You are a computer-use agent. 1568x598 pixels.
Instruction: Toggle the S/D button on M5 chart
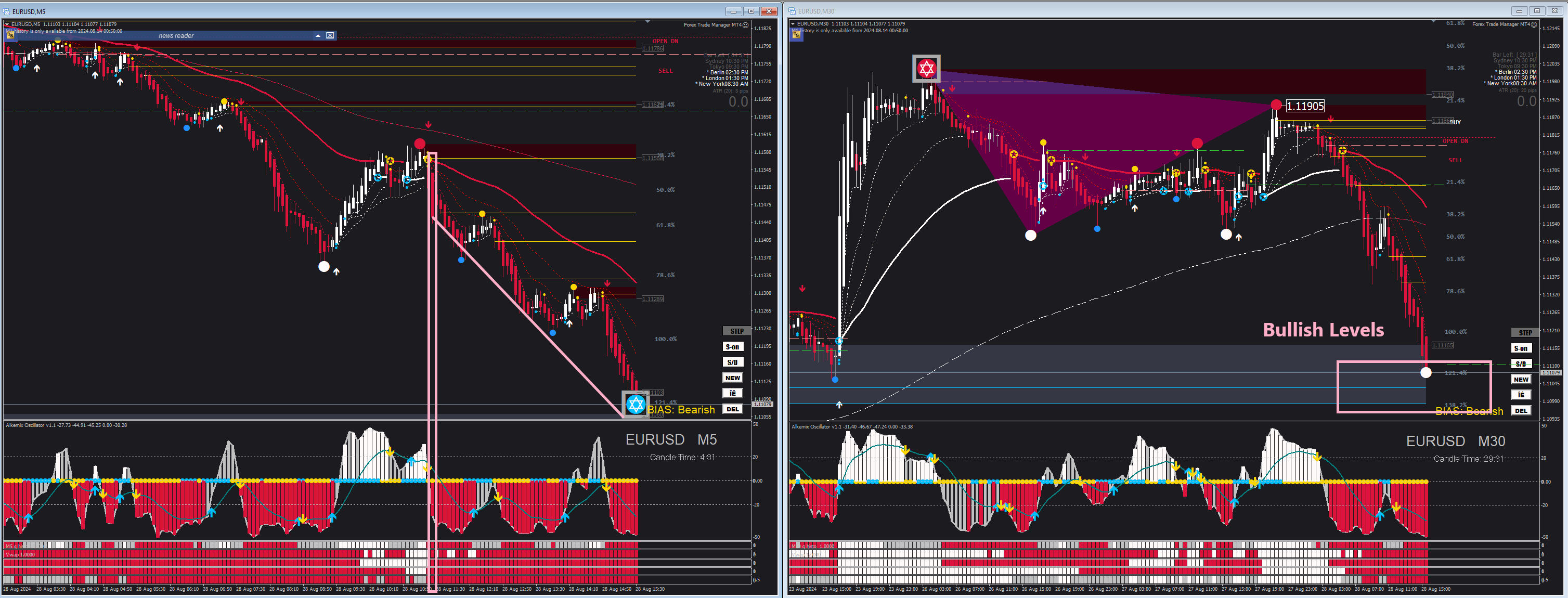(x=733, y=362)
